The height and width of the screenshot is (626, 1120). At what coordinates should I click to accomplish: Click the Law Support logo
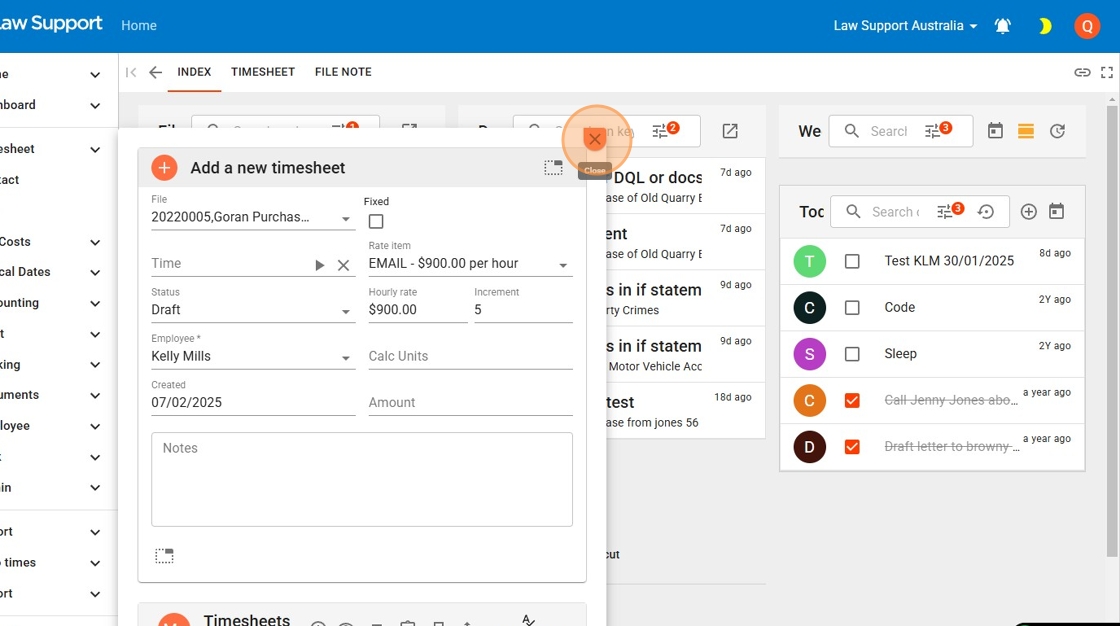tap(51, 23)
